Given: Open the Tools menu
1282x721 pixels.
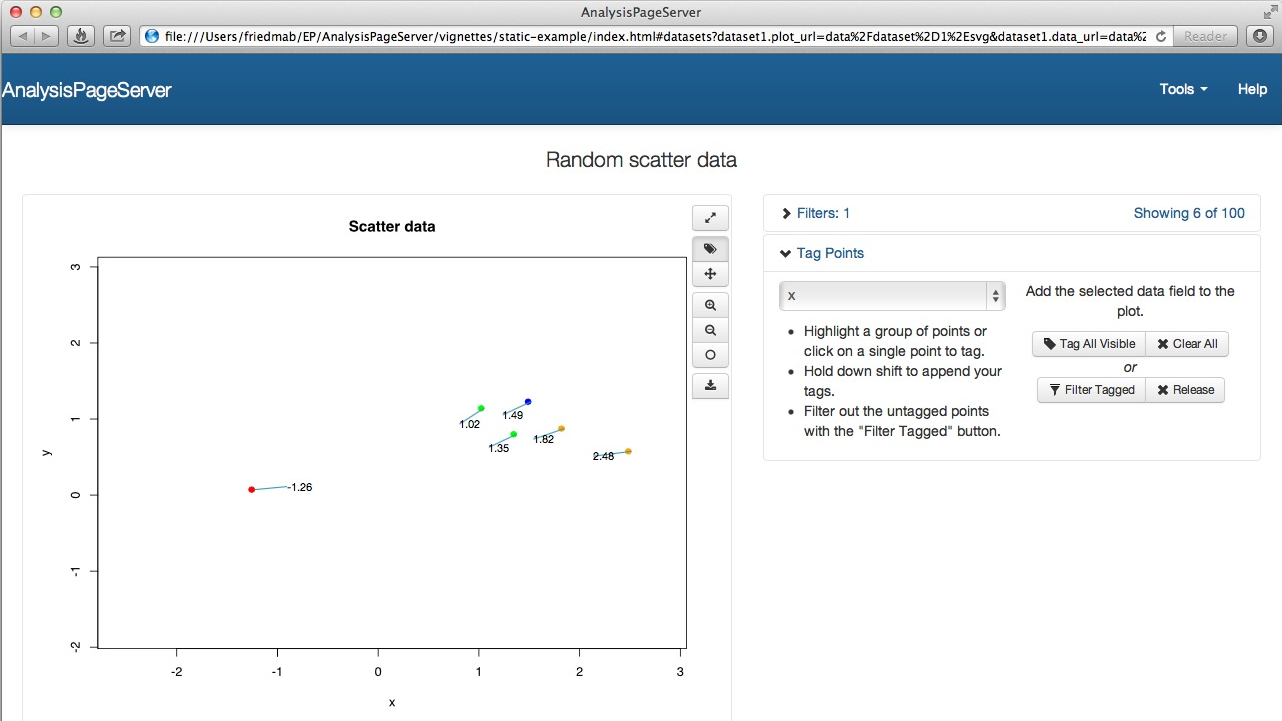Looking at the screenshot, I should 1183,89.
